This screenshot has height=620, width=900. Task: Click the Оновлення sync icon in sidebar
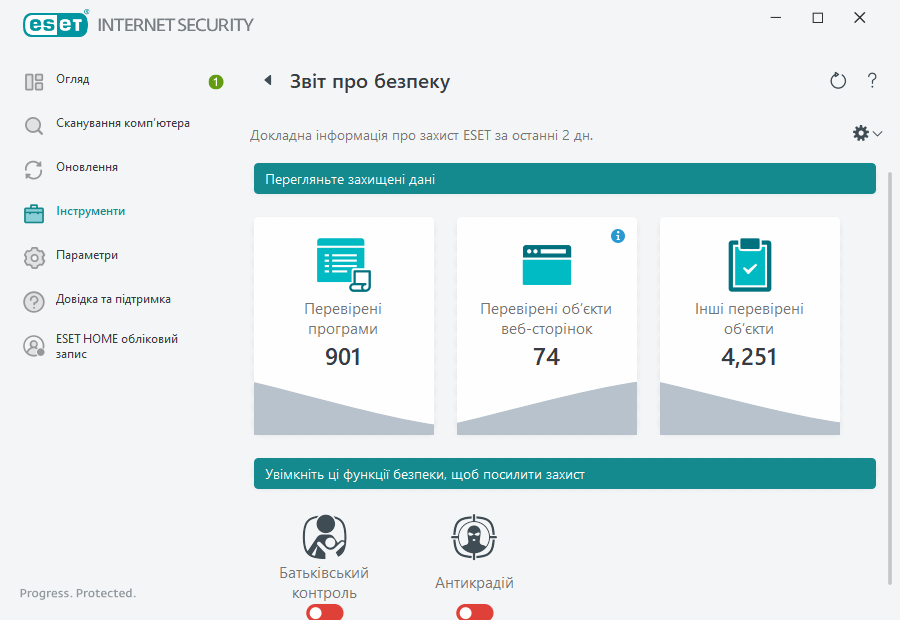(x=33, y=168)
